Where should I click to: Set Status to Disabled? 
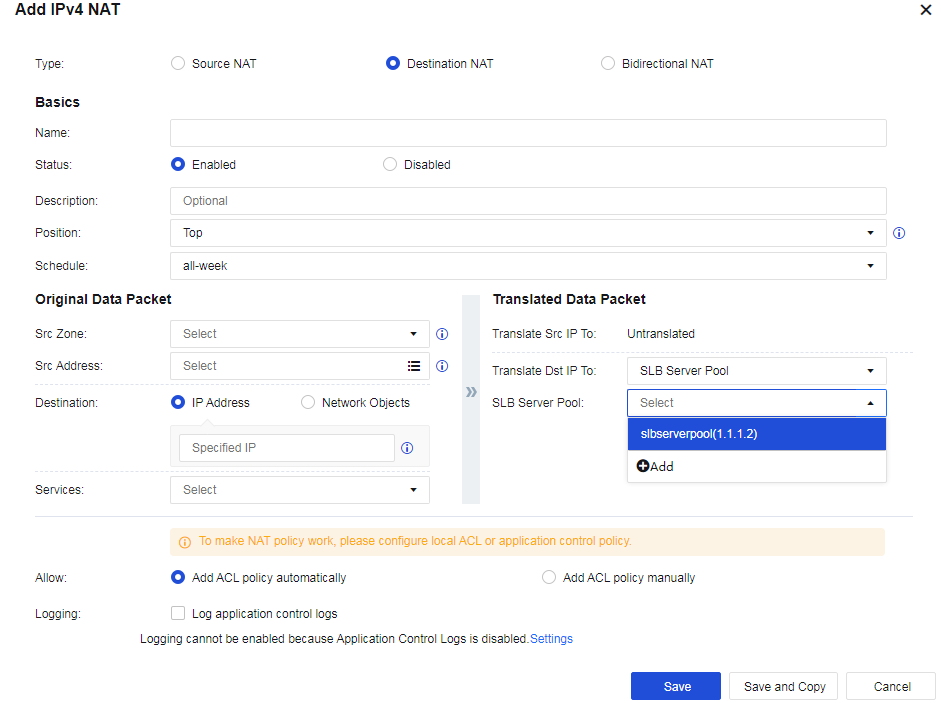[390, 165]
